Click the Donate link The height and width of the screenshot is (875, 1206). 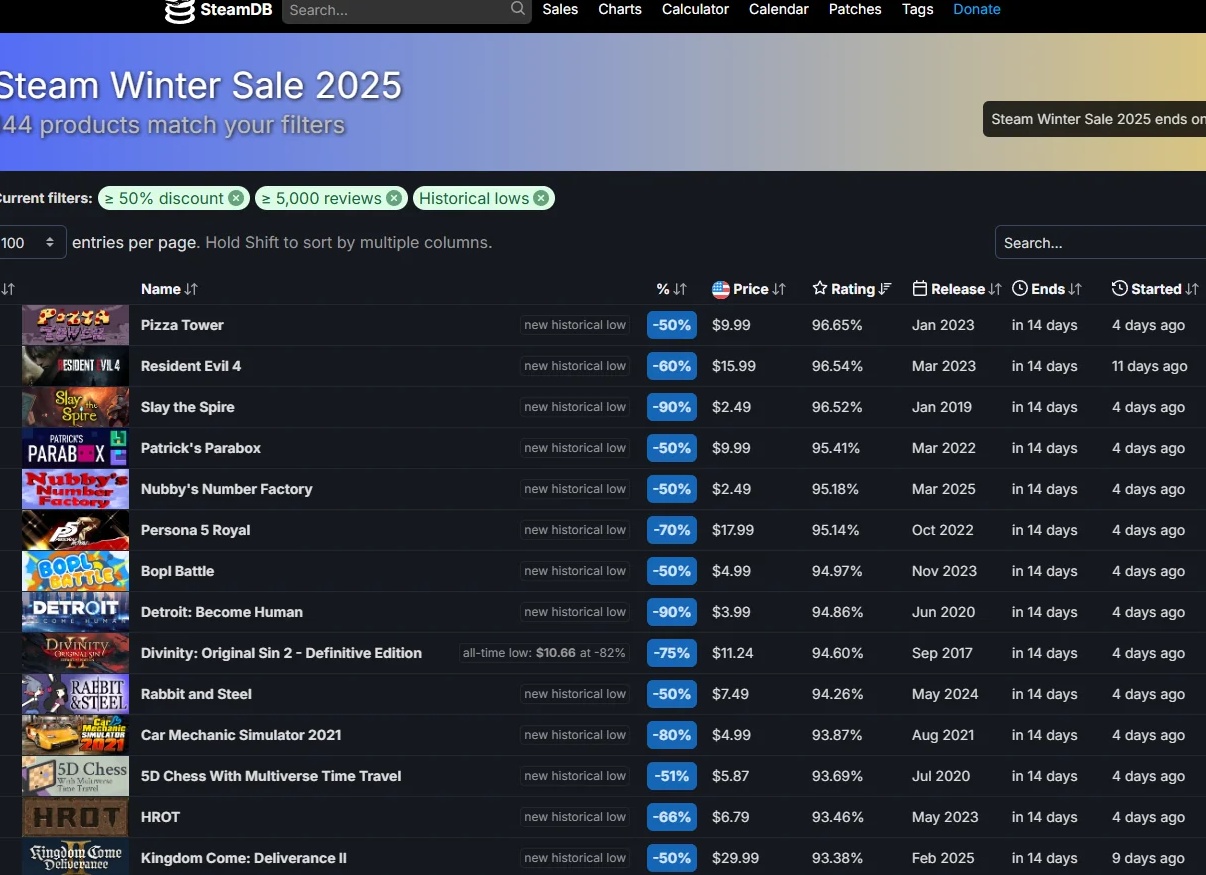click(x=977, y=9)
